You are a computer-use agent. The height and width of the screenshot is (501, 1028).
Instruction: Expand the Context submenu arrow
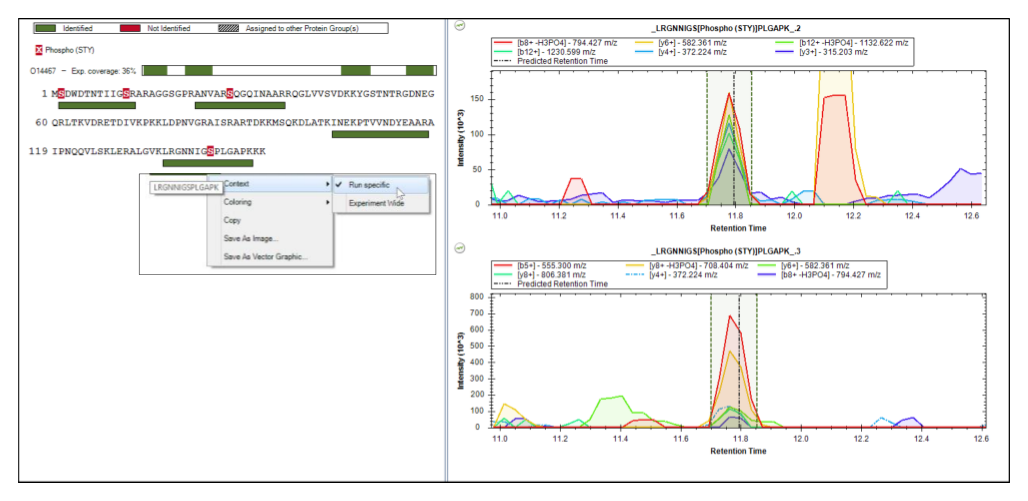[x=328, y=184]
